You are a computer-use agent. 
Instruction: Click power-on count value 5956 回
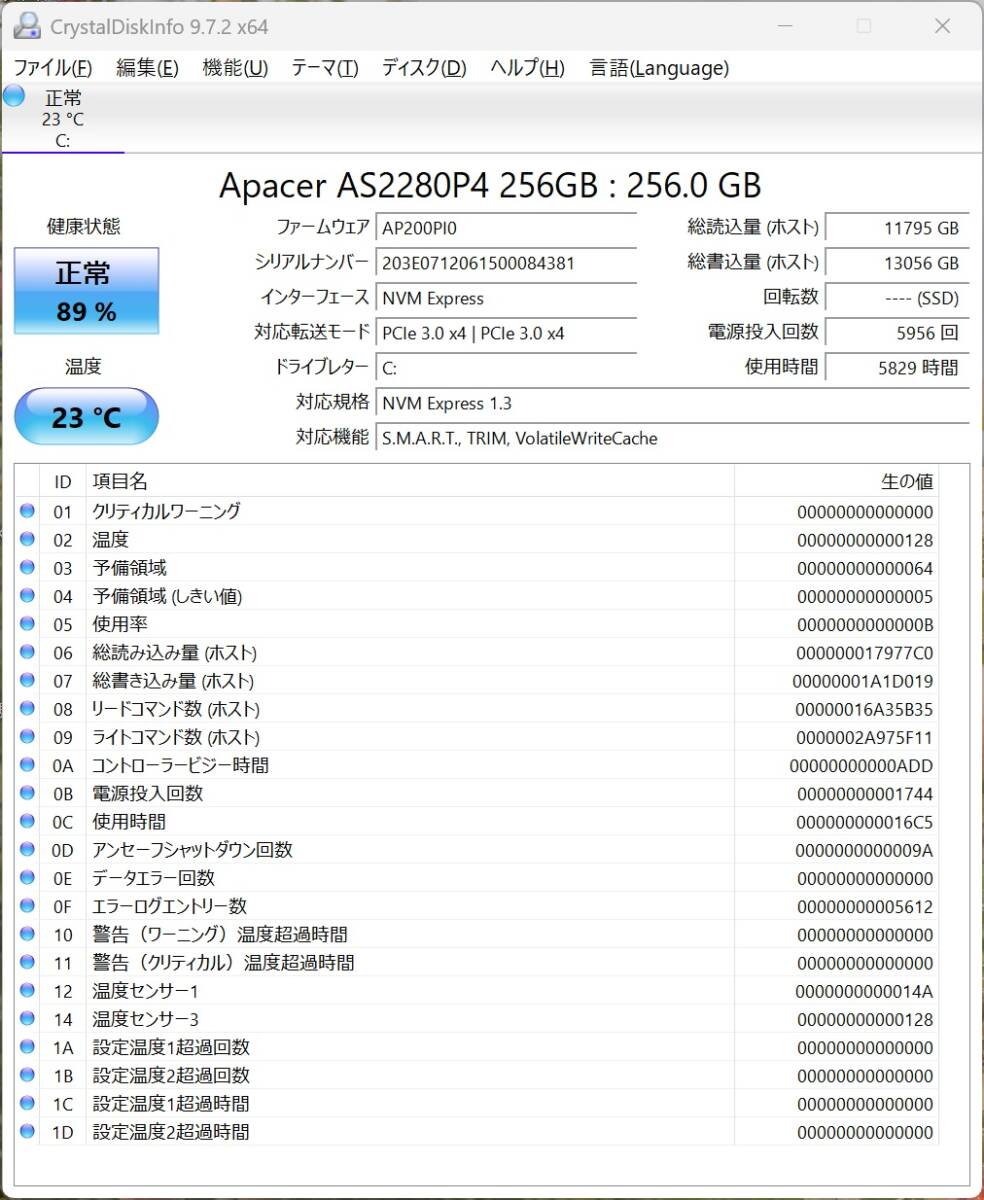897,333
